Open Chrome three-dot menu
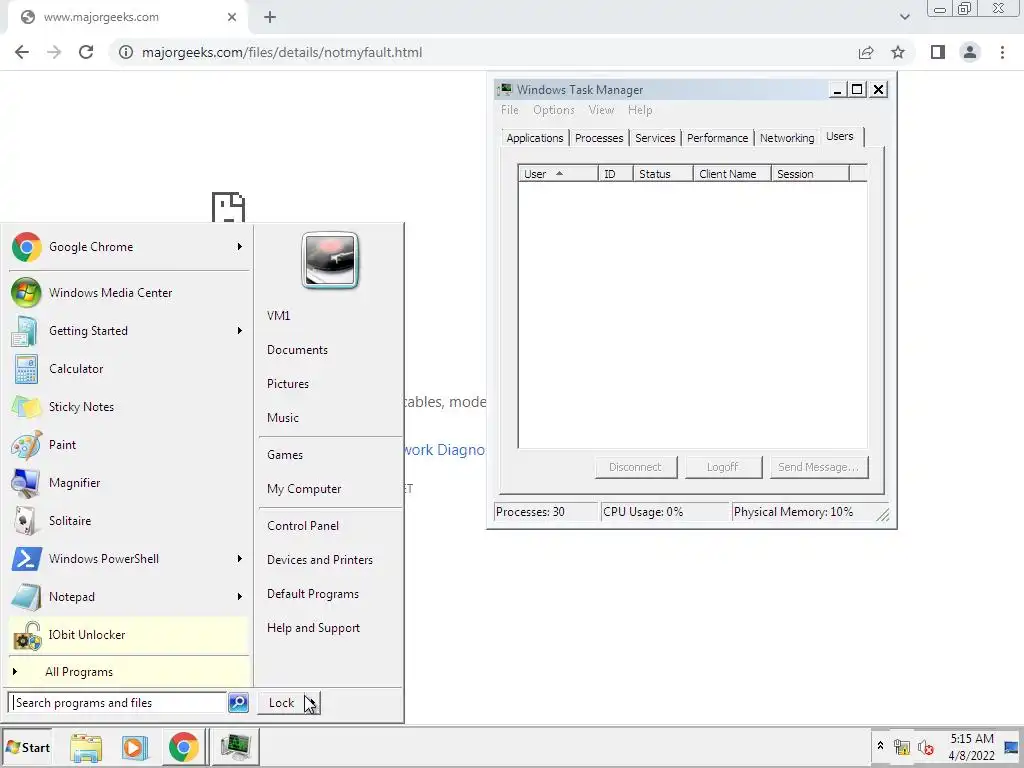Screen dimensions: 1024x768 point(1002,52)
